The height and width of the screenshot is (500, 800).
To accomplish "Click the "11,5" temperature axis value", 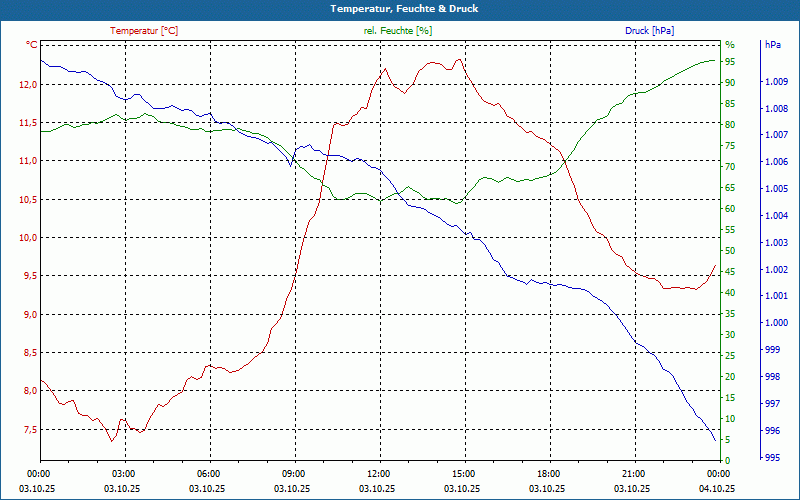I will [29, 122].
